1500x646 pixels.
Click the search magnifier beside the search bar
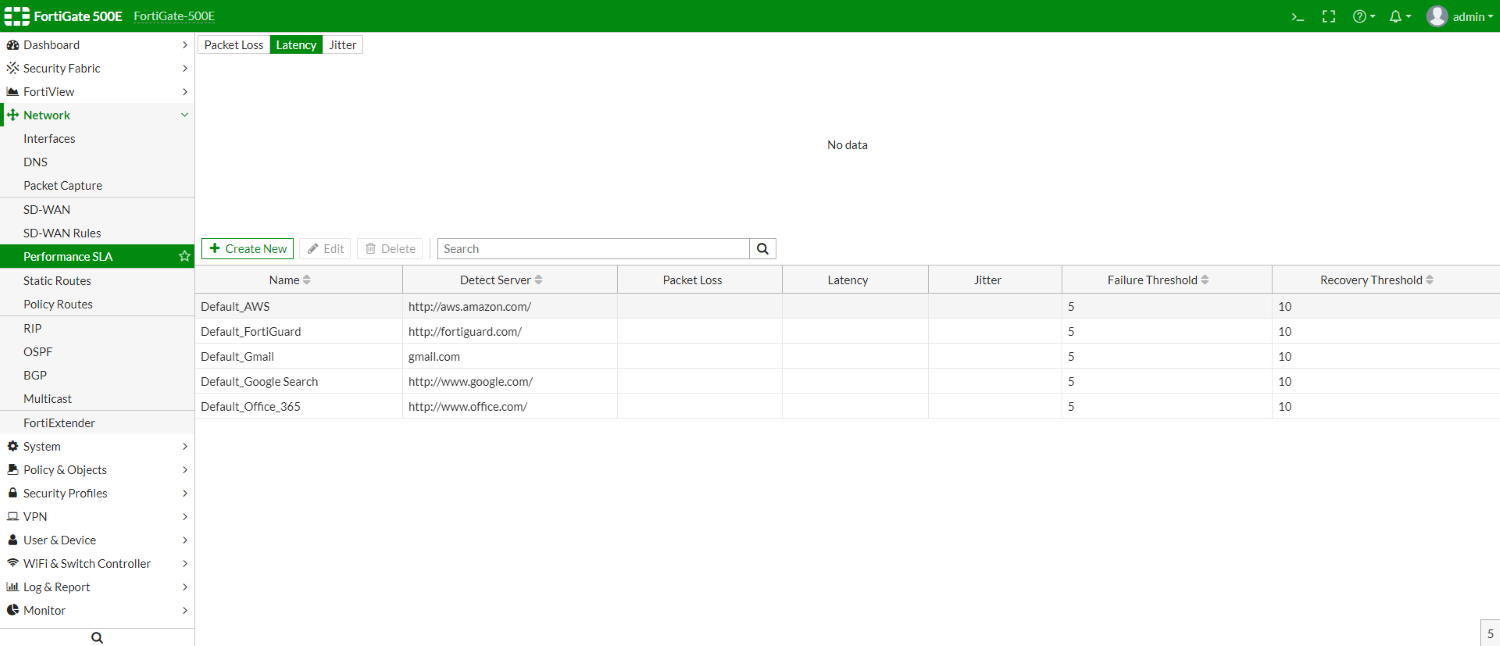click(762, 248)
